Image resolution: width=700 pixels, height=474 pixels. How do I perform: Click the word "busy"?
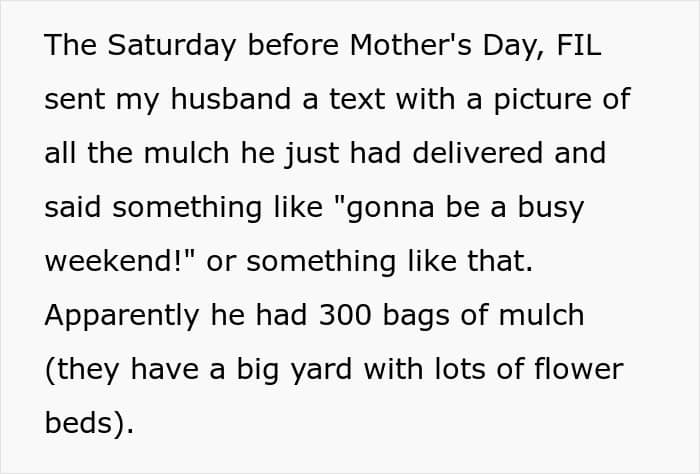[550, 208]
